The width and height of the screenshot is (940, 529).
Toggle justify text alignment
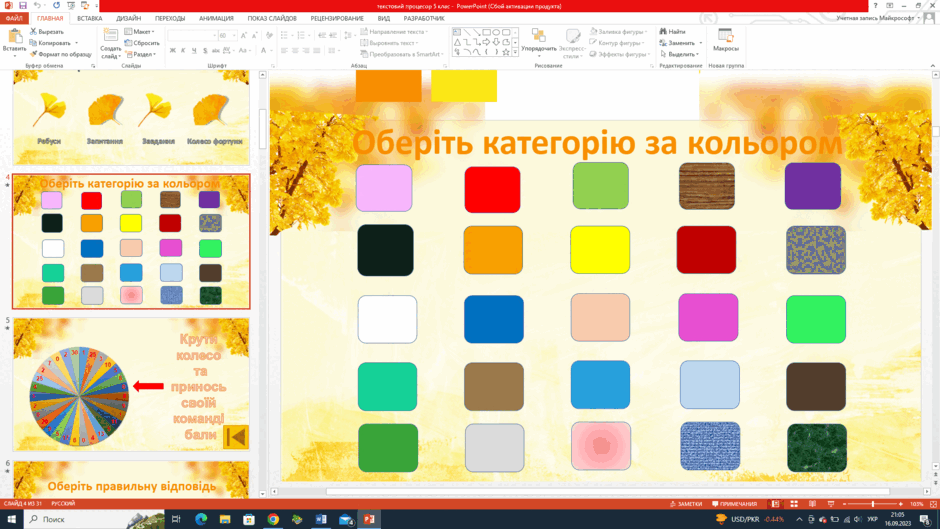pyautogui.click(x=317, y=50)
